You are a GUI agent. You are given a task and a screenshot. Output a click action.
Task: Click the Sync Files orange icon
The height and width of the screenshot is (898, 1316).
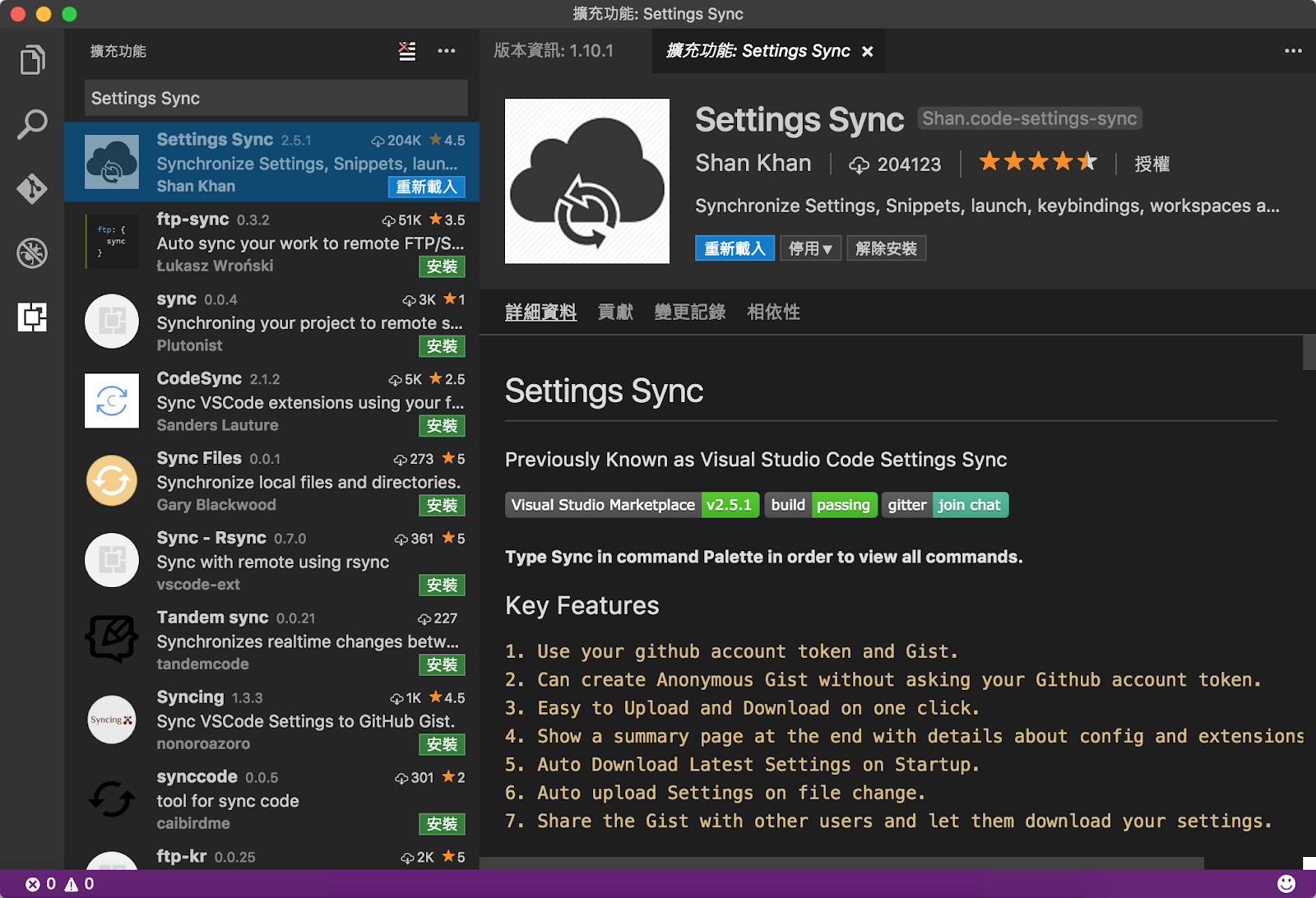pos(112,480)
